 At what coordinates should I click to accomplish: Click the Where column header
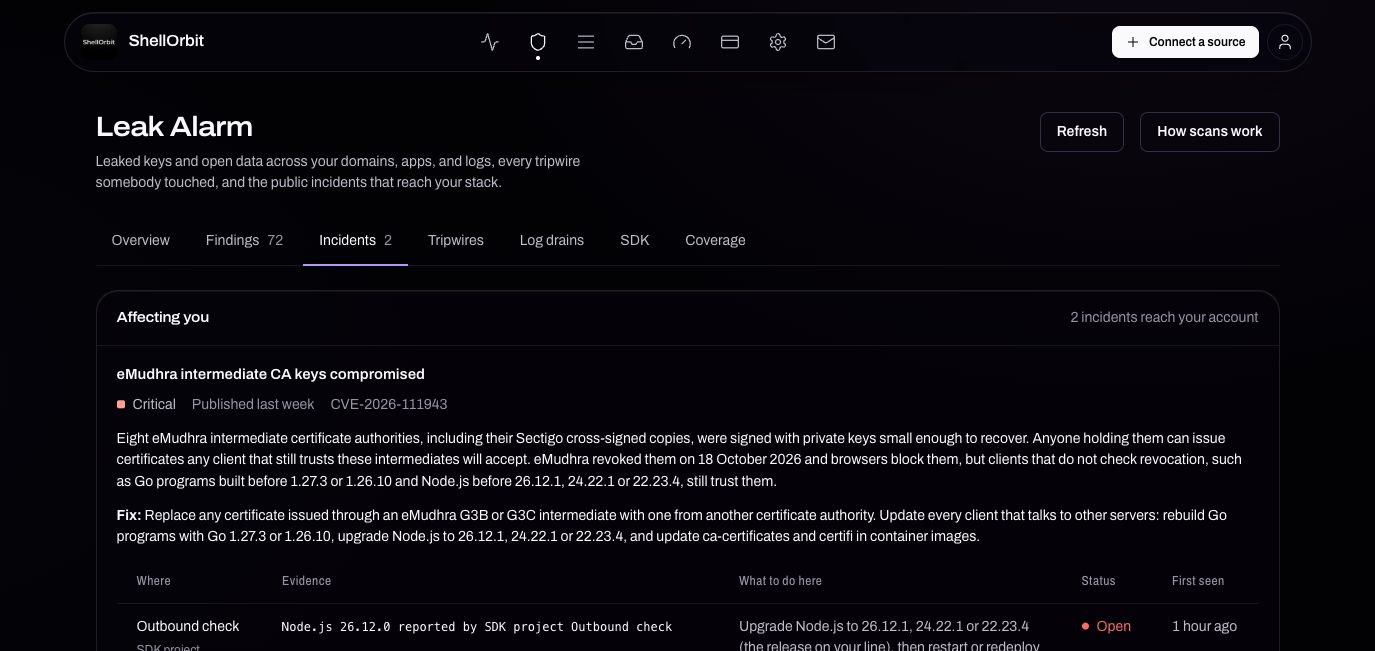[154, 581]
